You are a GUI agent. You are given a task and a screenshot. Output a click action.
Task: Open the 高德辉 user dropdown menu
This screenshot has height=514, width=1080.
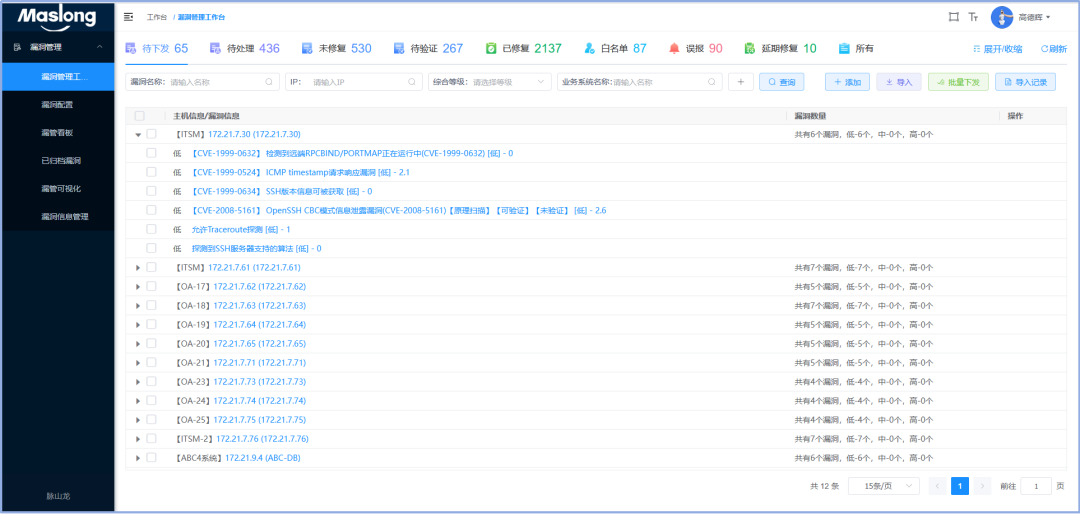(x=1034, y=17)
